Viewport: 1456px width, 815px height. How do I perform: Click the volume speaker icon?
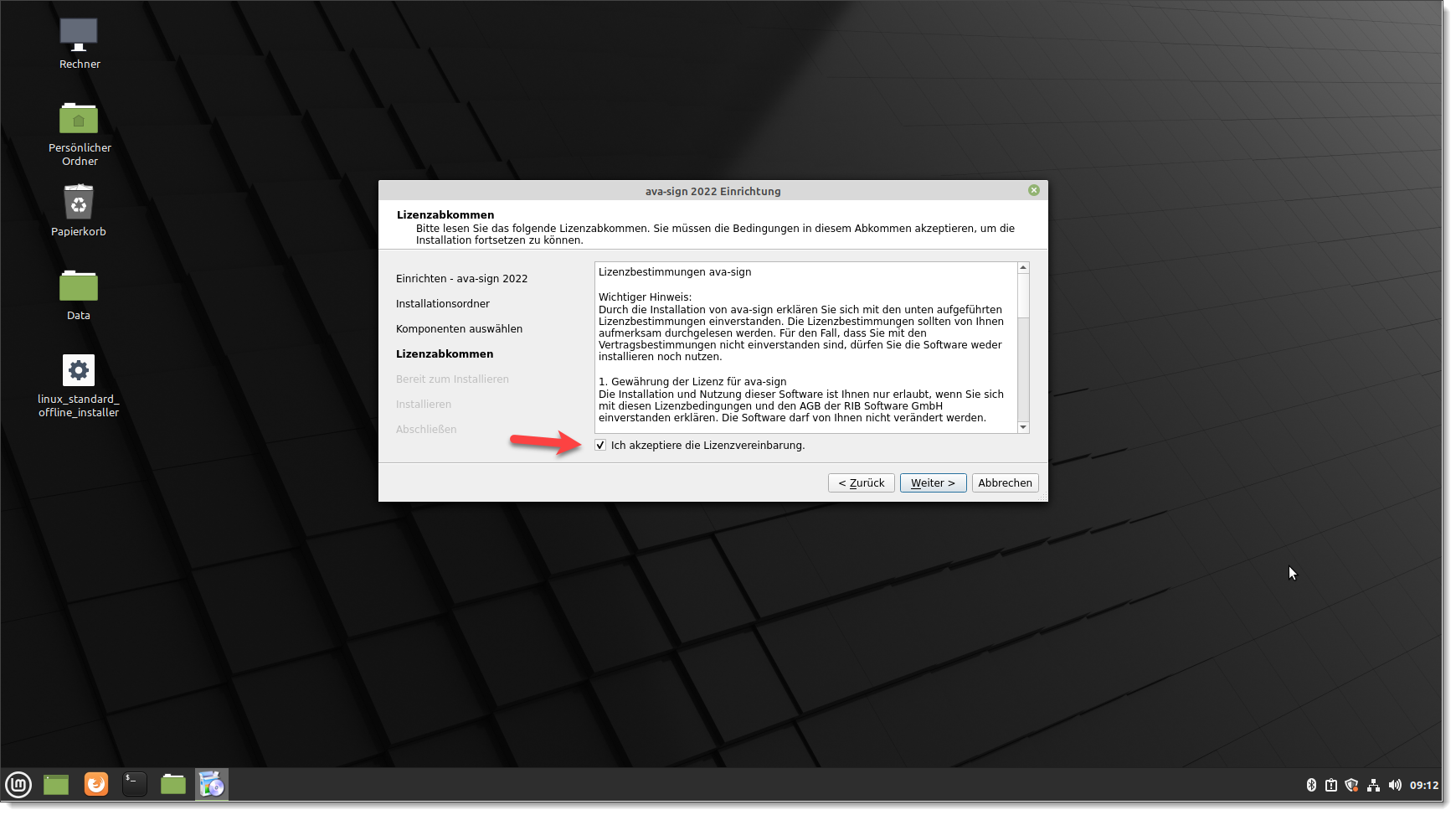(1394, 785)
